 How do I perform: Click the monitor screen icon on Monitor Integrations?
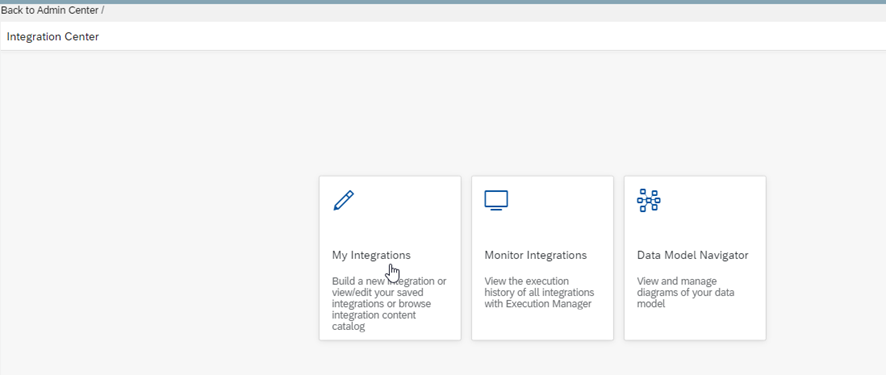pyautogui.click(x=496, y=200)
